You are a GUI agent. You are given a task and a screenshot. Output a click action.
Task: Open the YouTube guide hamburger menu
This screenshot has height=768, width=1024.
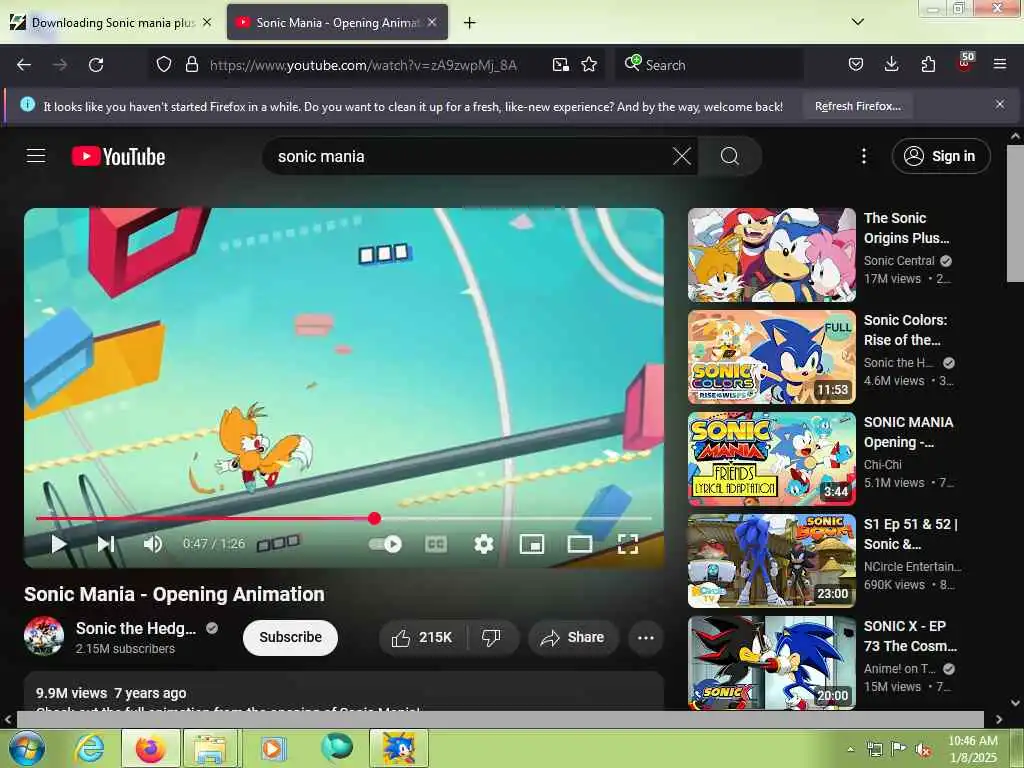click(36, 156)
